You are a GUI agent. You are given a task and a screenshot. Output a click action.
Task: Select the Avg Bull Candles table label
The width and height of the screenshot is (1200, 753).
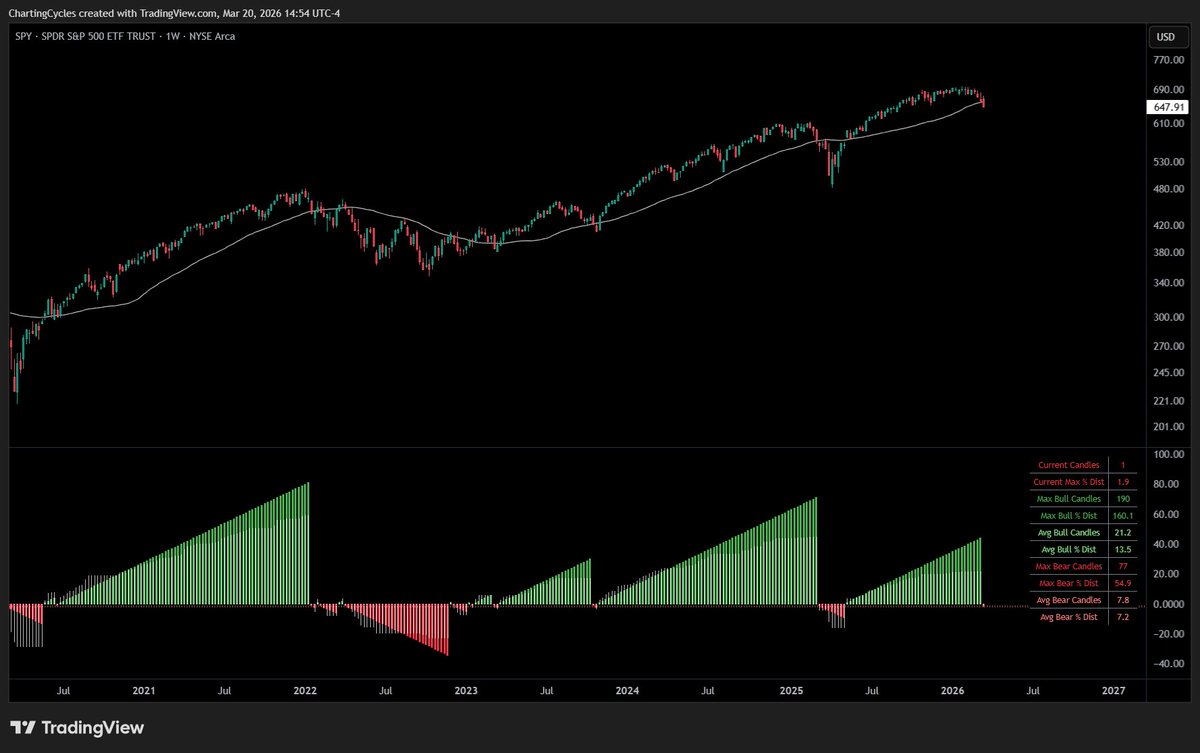pyautogui.click(x=1069, y=533)
